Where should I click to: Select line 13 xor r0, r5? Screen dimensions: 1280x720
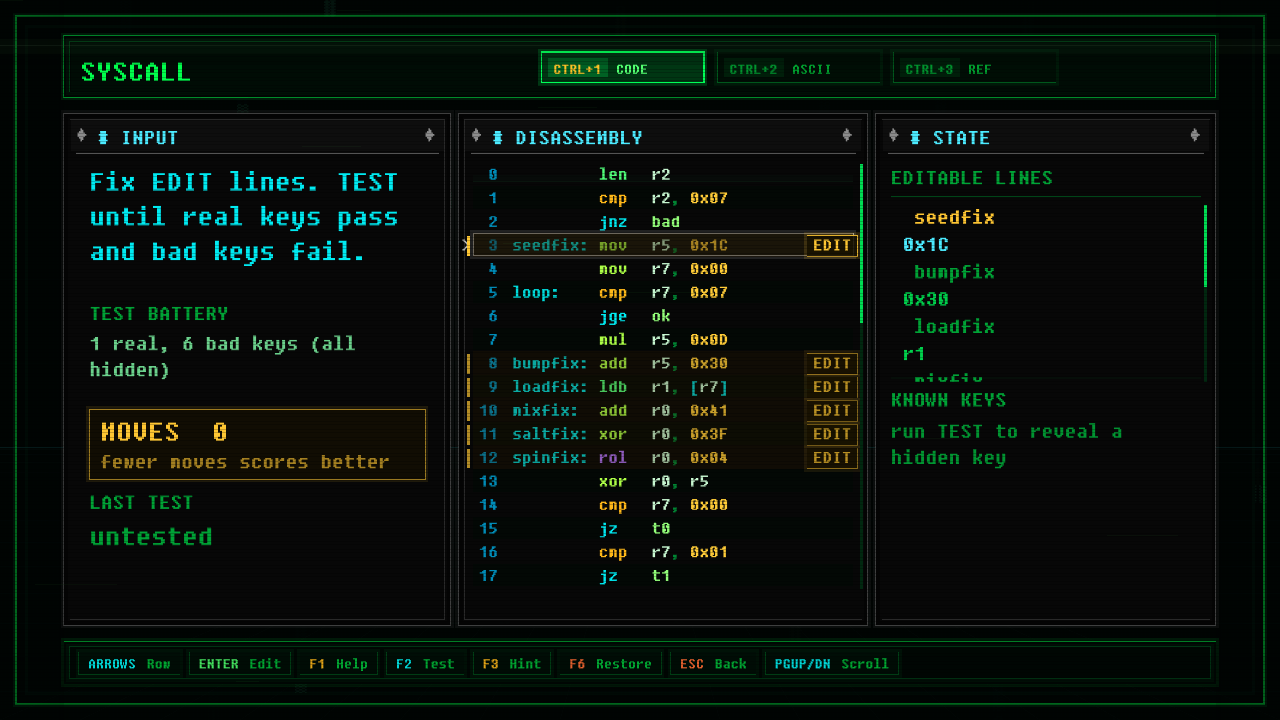[x=662, y=481]
